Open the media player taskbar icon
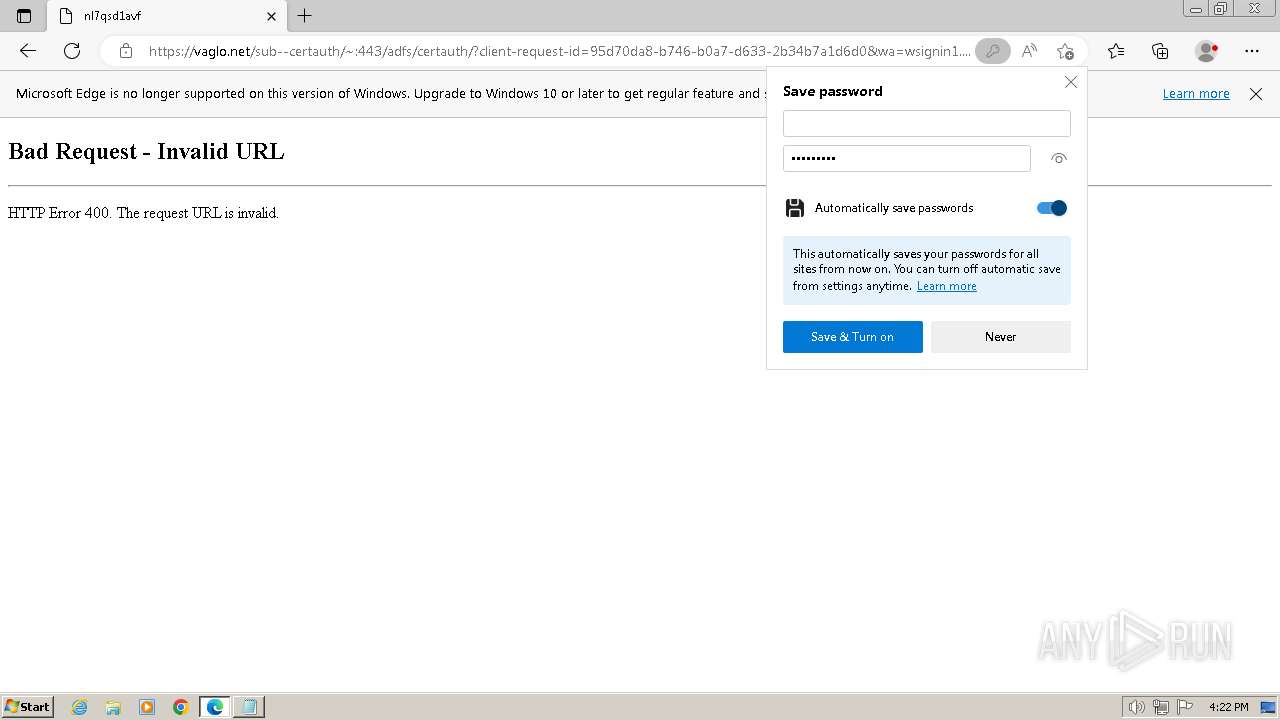 [x=147, y=707]
